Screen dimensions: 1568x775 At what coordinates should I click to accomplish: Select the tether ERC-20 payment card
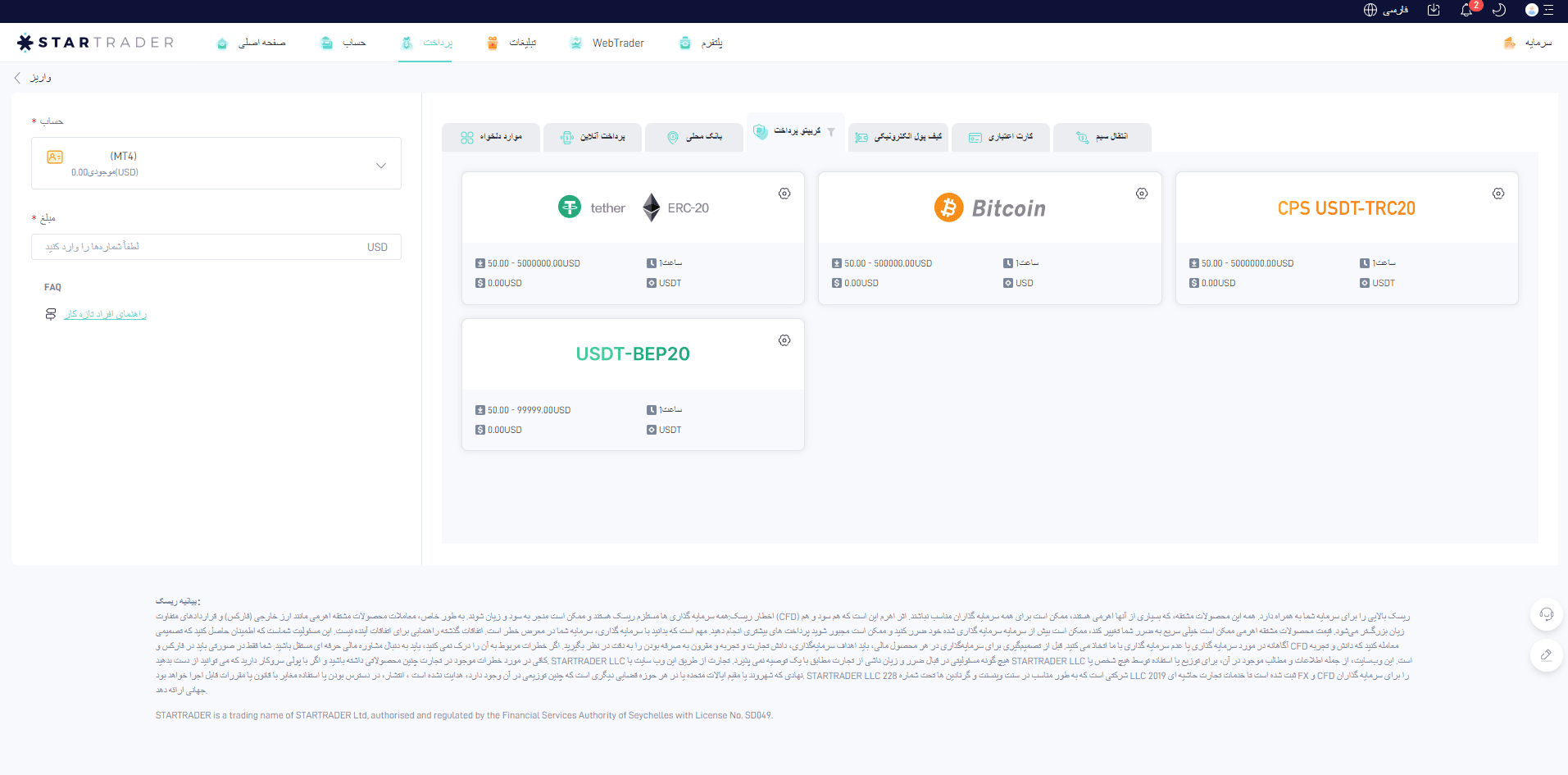[x=633, y=238]
